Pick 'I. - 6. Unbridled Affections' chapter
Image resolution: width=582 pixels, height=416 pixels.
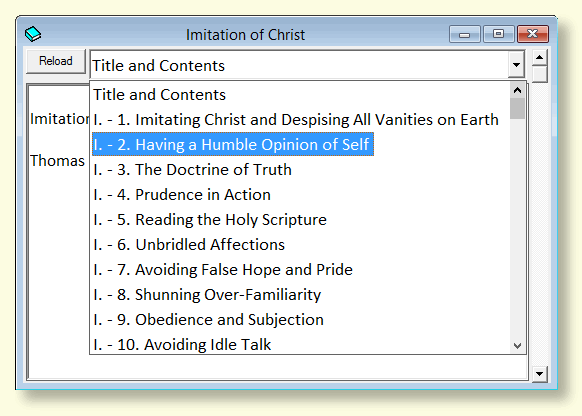click(x=301, y=245)
